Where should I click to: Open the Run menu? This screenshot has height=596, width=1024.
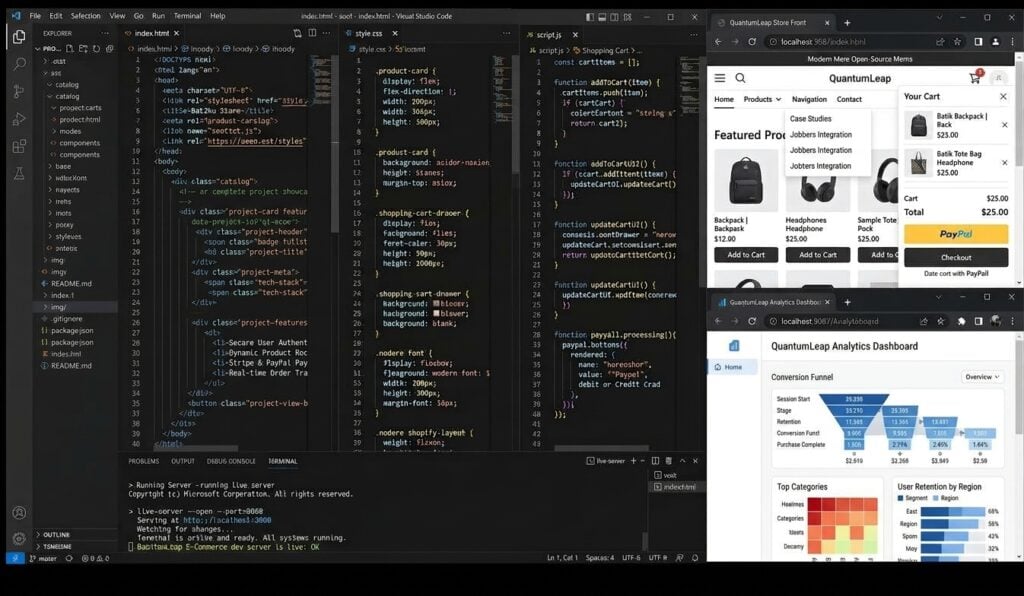158,16
